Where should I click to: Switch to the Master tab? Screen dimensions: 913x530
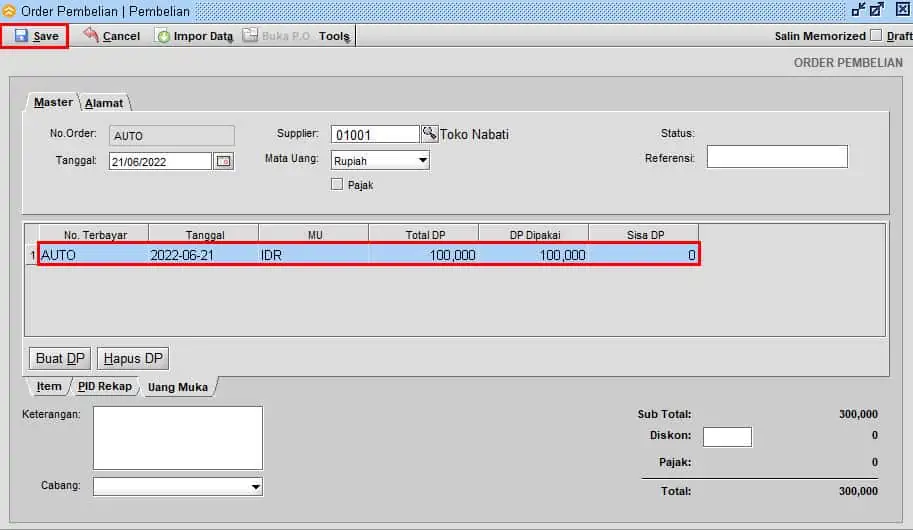click(53, 103)
